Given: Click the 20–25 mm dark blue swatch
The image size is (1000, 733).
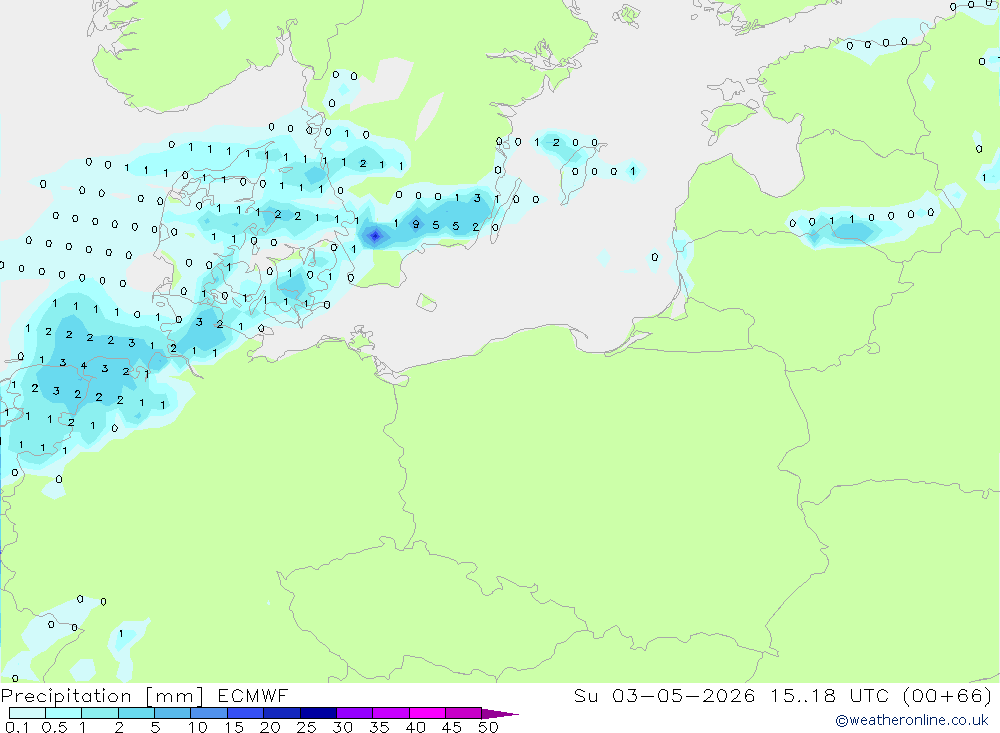Looking at the screenshot, I should click(282, 713).
